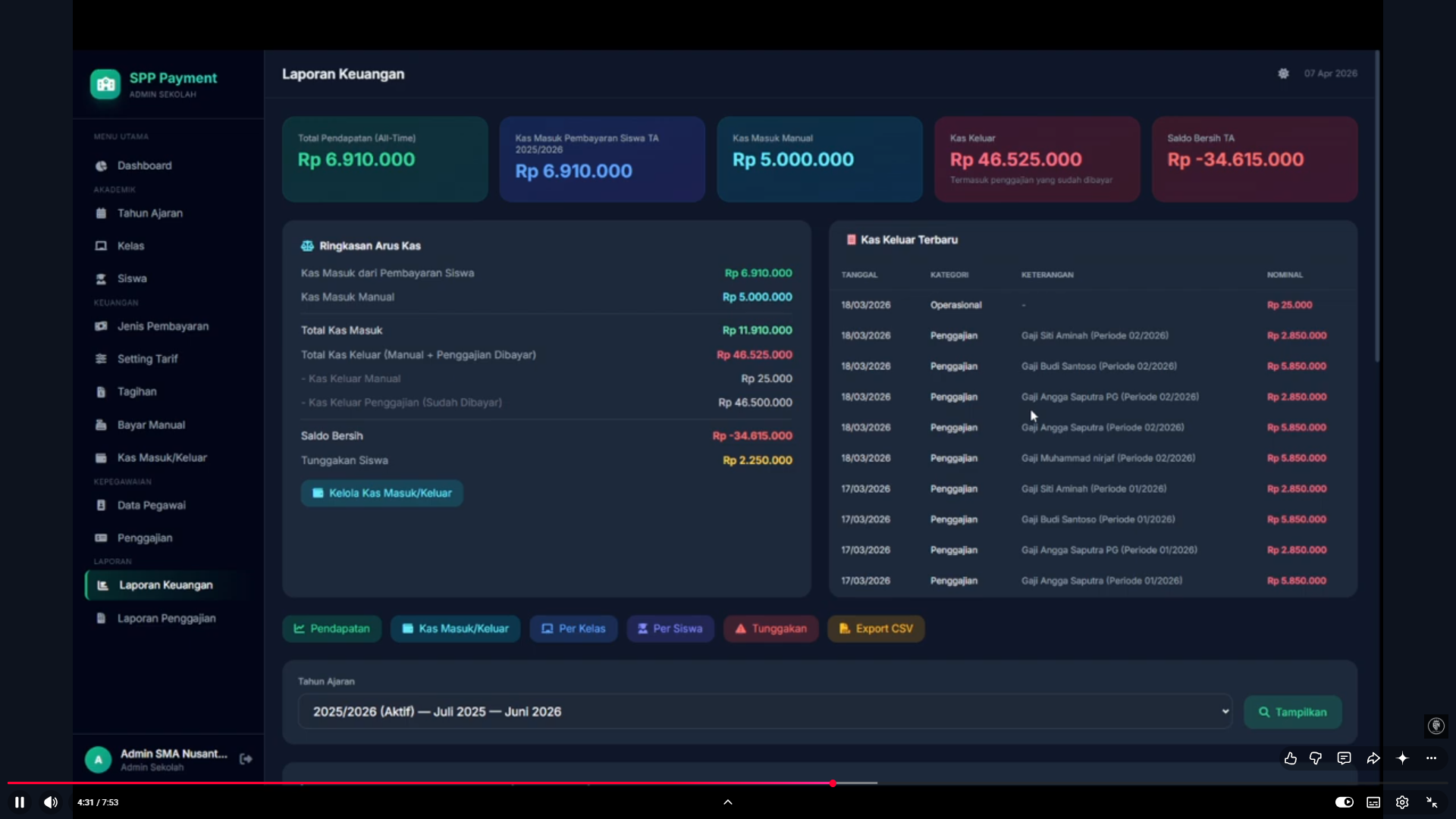Image resolution: width=1456 pixels, height=819 pixels.
Task: Click the Export CSV button
Action: pos(876,629)
